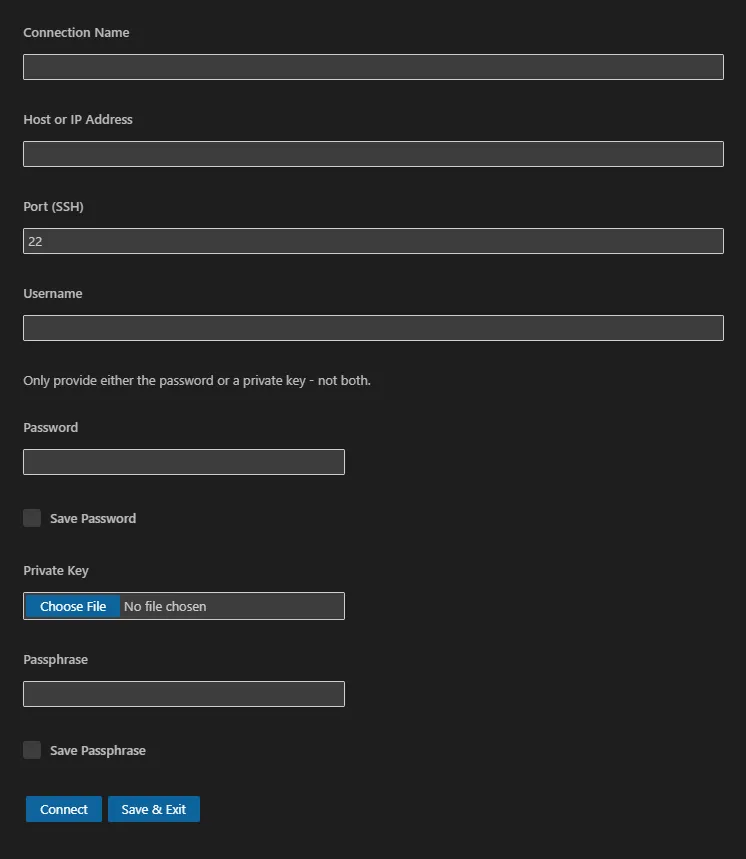Click the Save & Exit button
The image size is (746, 859).
(154, 809)
